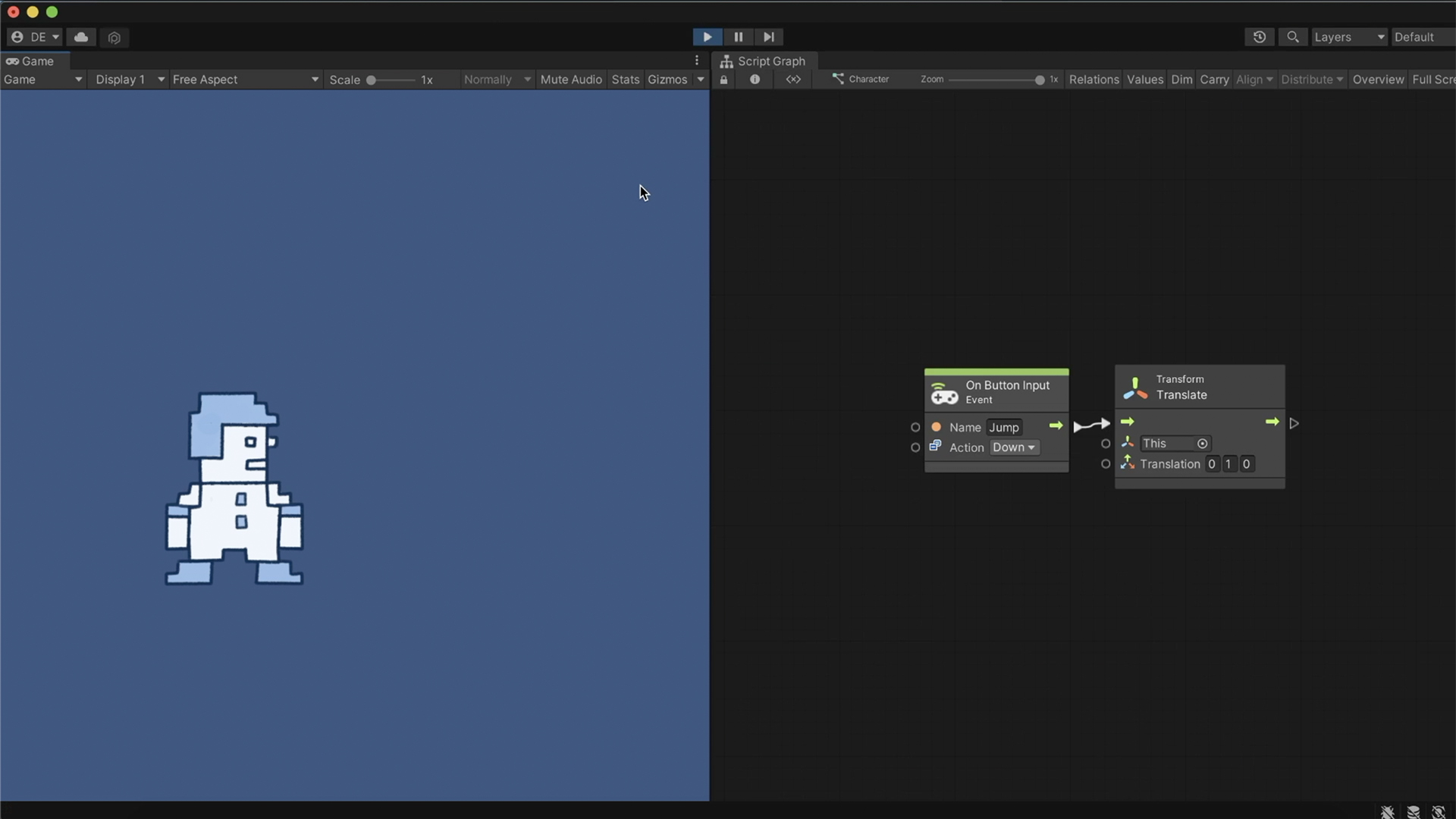Image resolution: width=1456 pixels, height=819 pixels.
Task: Click the object picker circle in the This field
Action: (x=1202, y=444)
